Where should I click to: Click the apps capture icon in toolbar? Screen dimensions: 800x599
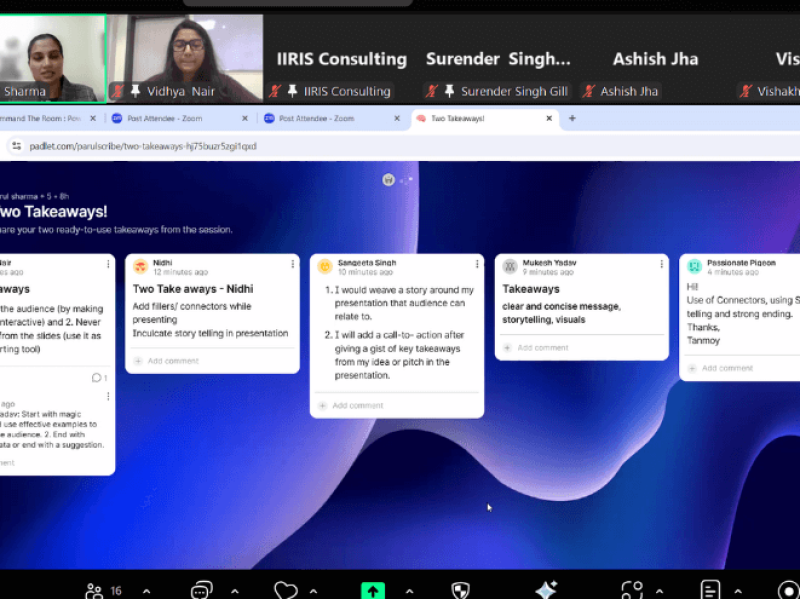point(632,590)
